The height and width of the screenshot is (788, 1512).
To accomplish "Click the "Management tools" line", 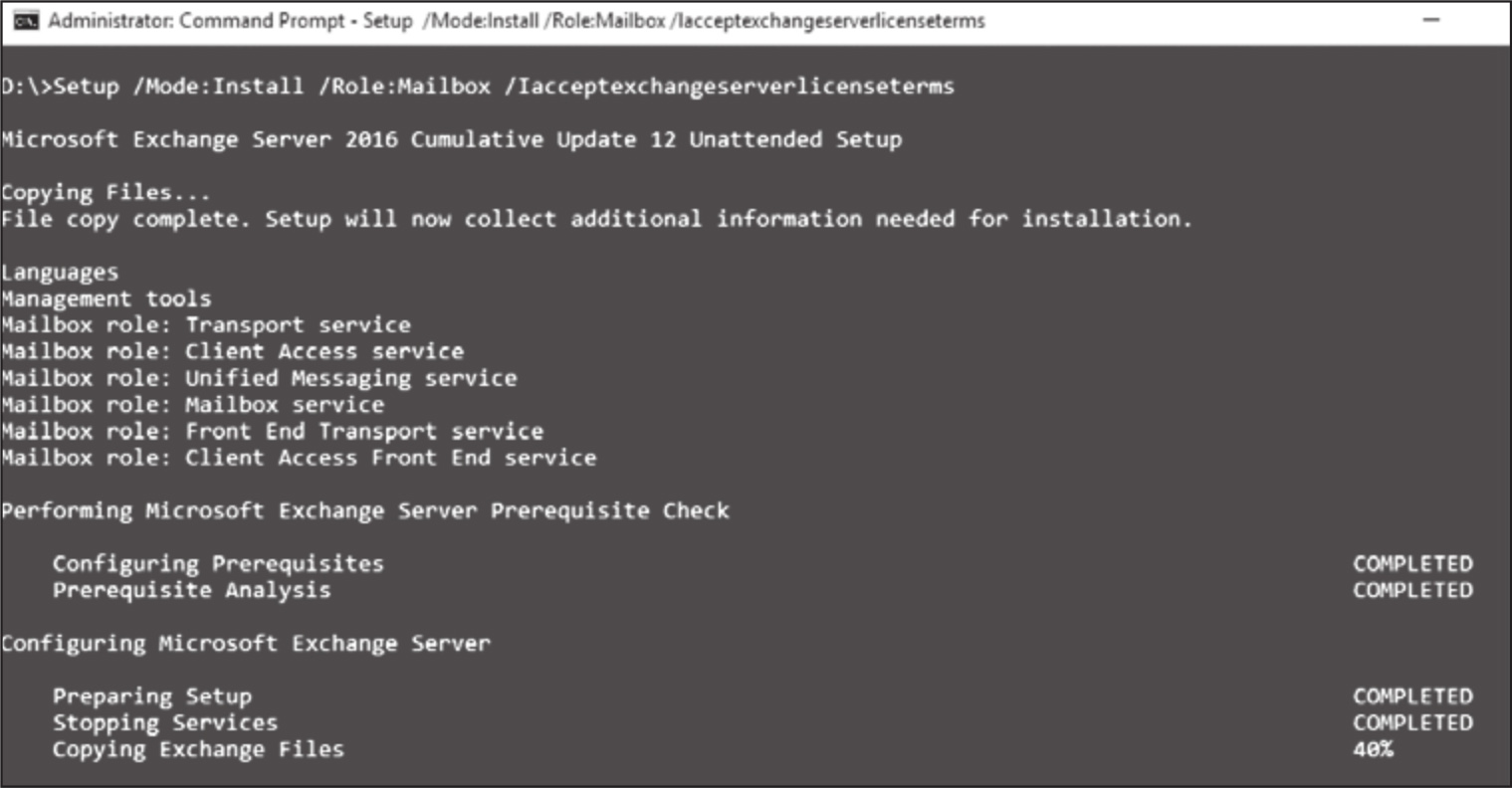I will pyautogui.click(x=106, y=298).
